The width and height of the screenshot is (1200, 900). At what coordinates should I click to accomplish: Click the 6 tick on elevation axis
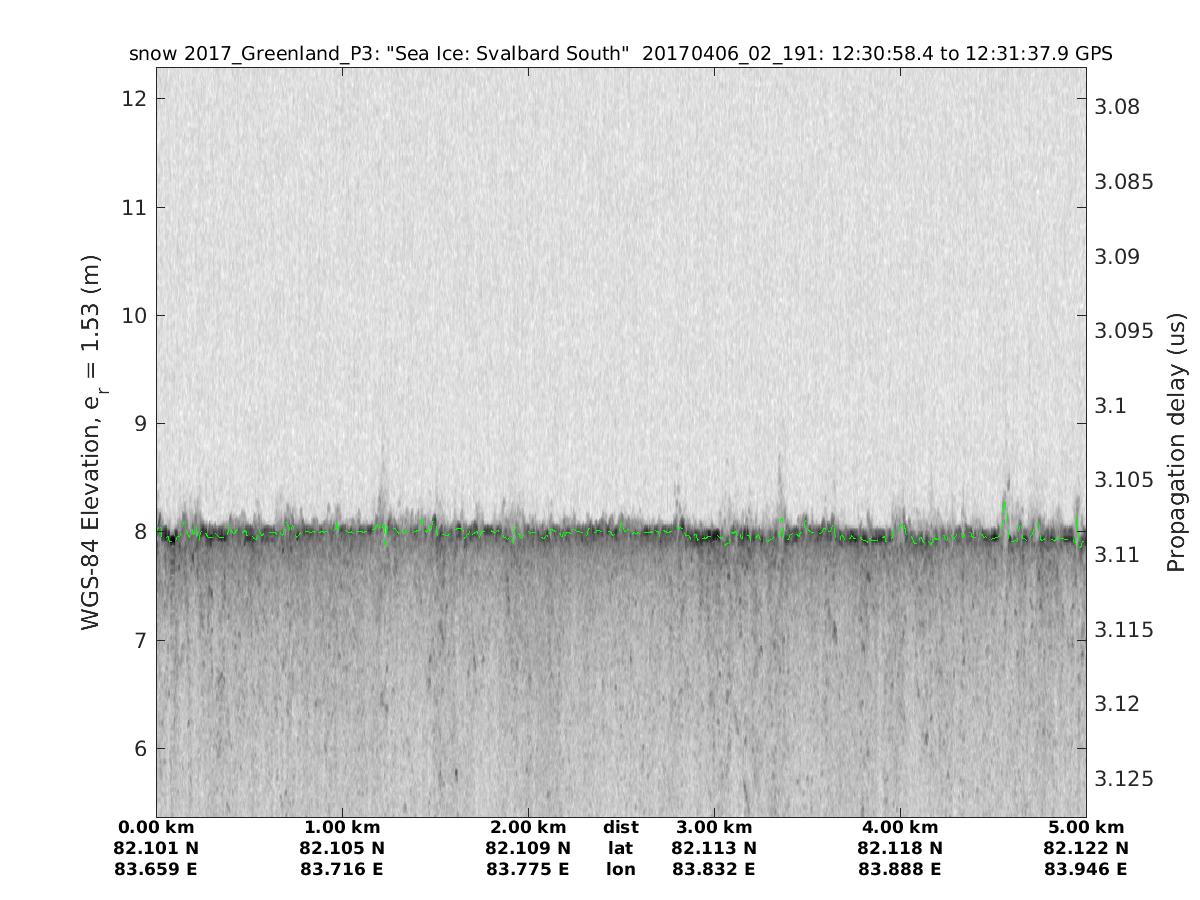tap(139, 748)
